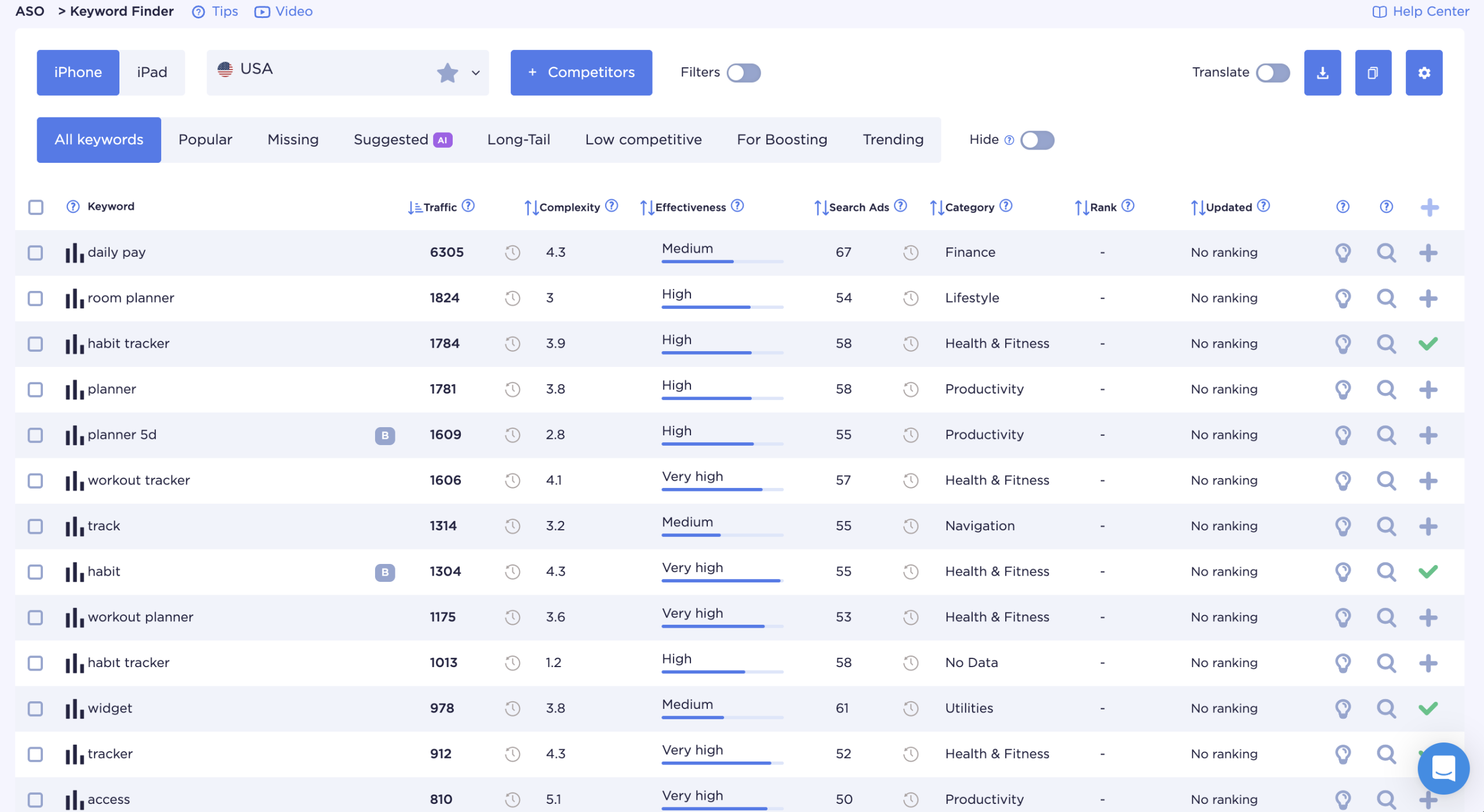Viewport: 1484px width, 812px height.
Task: Select the iPhone device tab
Action: [78, 72]
